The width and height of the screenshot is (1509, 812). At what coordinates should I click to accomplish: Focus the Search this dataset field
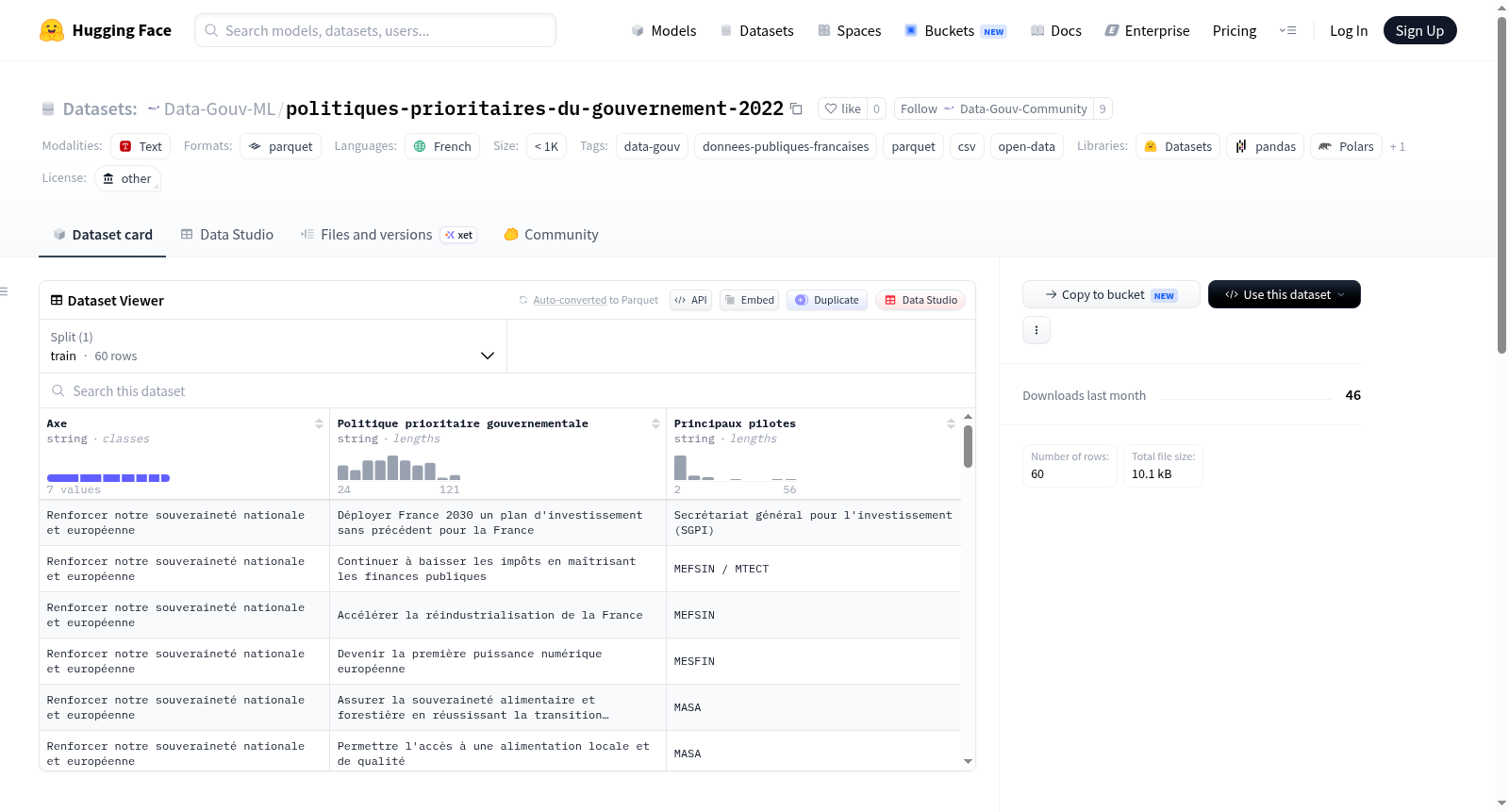tap(507, 390)
